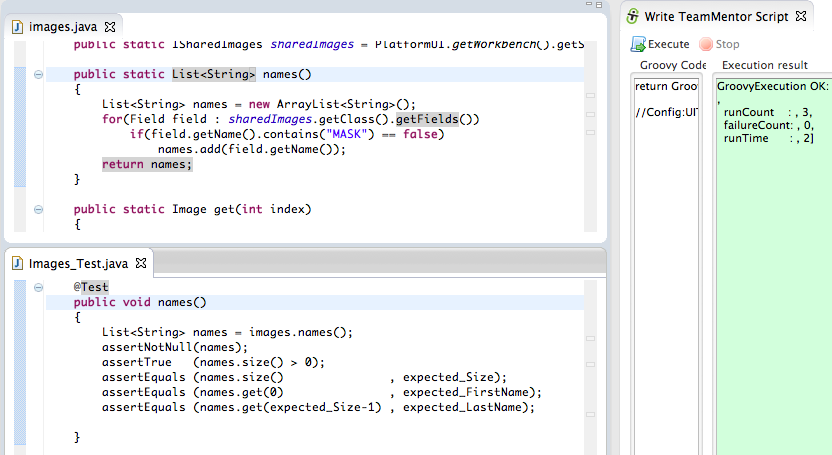Click the Execute script icon
Screen dimensions: 832x455
(x=637, y=44)
